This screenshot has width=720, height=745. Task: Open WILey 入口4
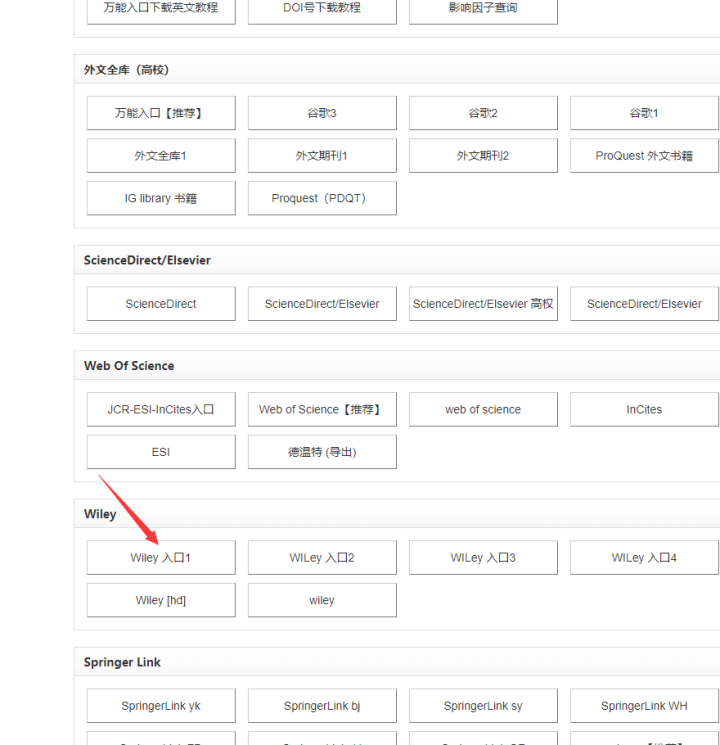[x=644, y=558]
